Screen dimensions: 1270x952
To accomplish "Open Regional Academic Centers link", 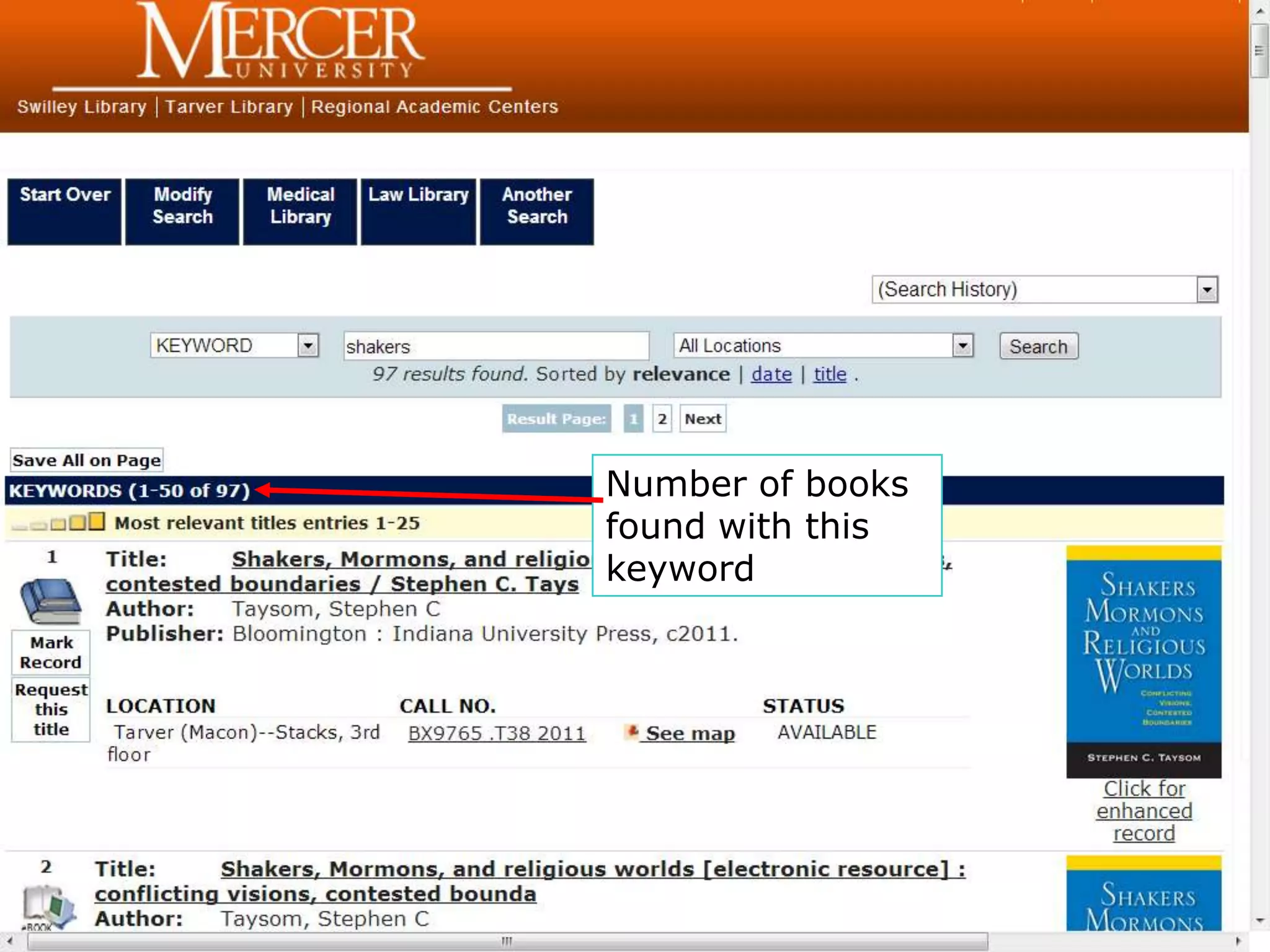I will 435,107.
